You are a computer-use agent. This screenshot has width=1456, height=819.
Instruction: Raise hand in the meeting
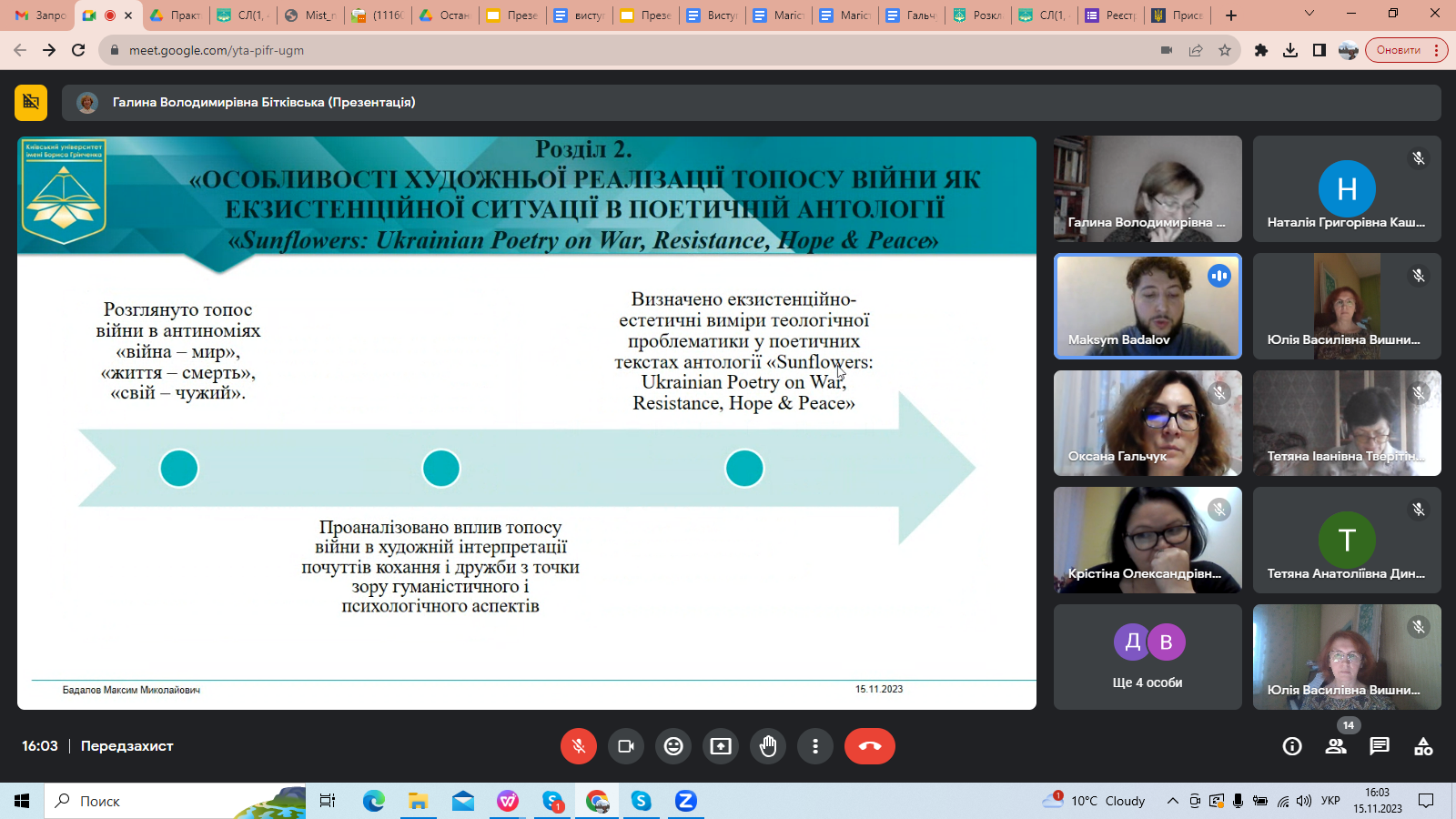click(768, 746)
